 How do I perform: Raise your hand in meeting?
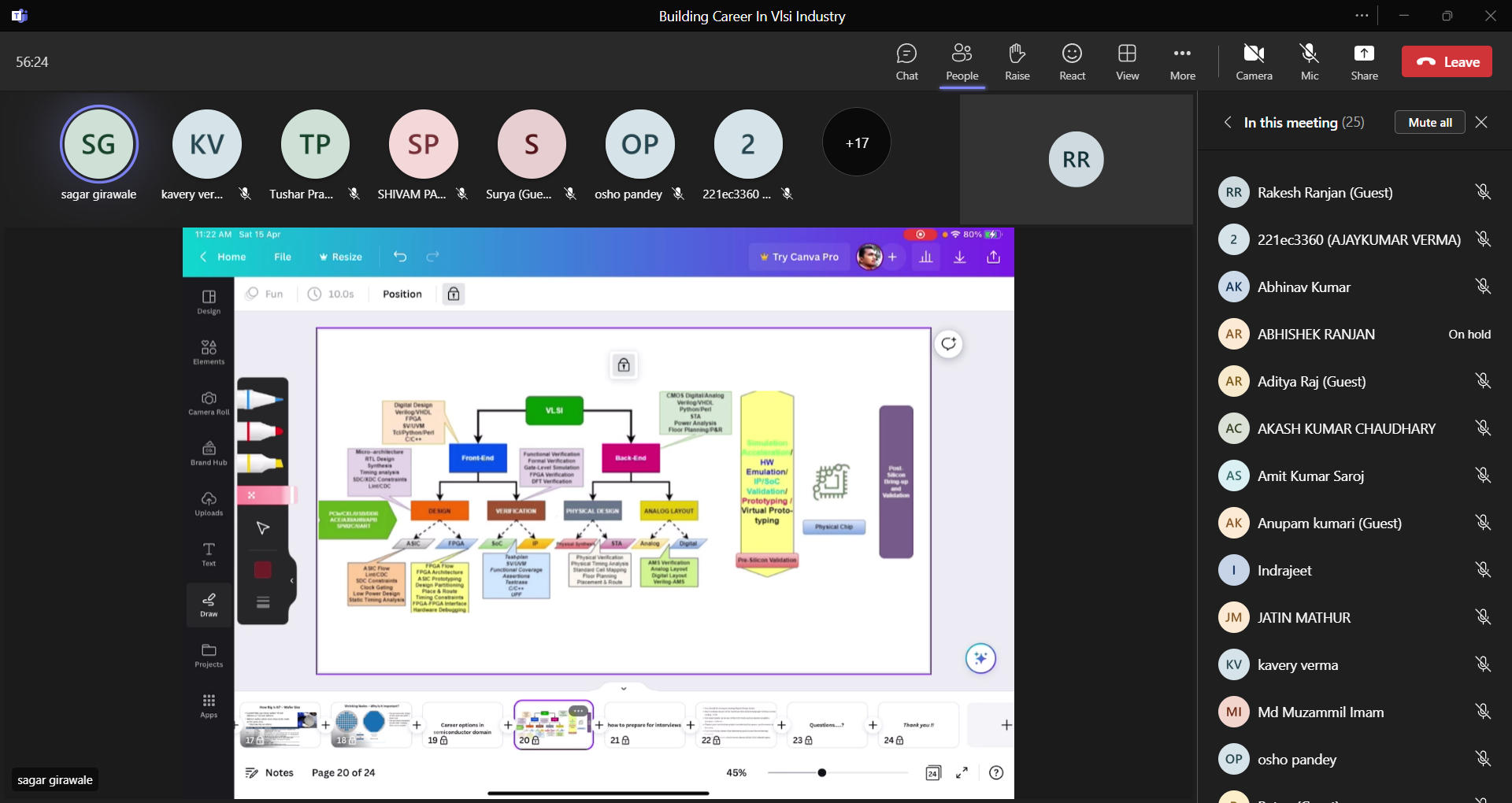coord(1017,61)
